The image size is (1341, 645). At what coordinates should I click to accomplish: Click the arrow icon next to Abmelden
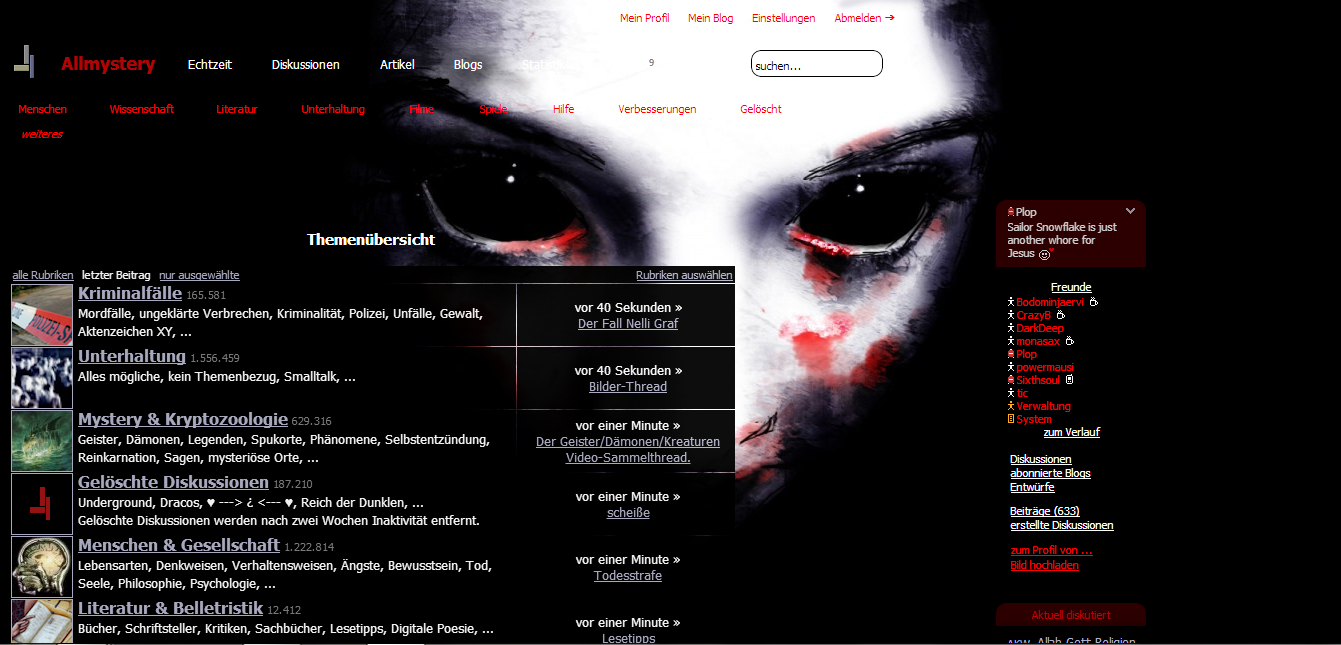[890, 18]
